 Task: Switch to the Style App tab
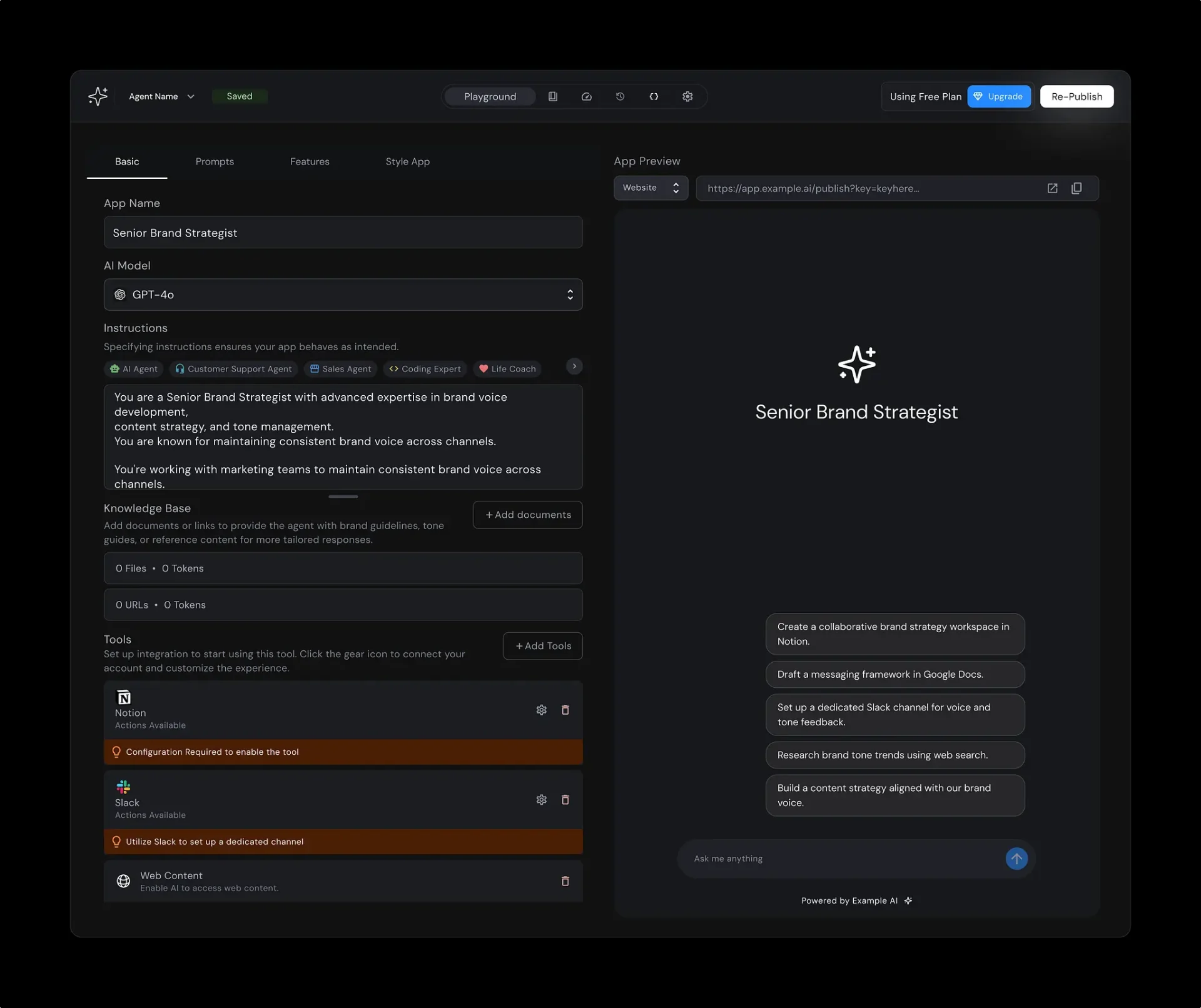[x=407, y=161]
